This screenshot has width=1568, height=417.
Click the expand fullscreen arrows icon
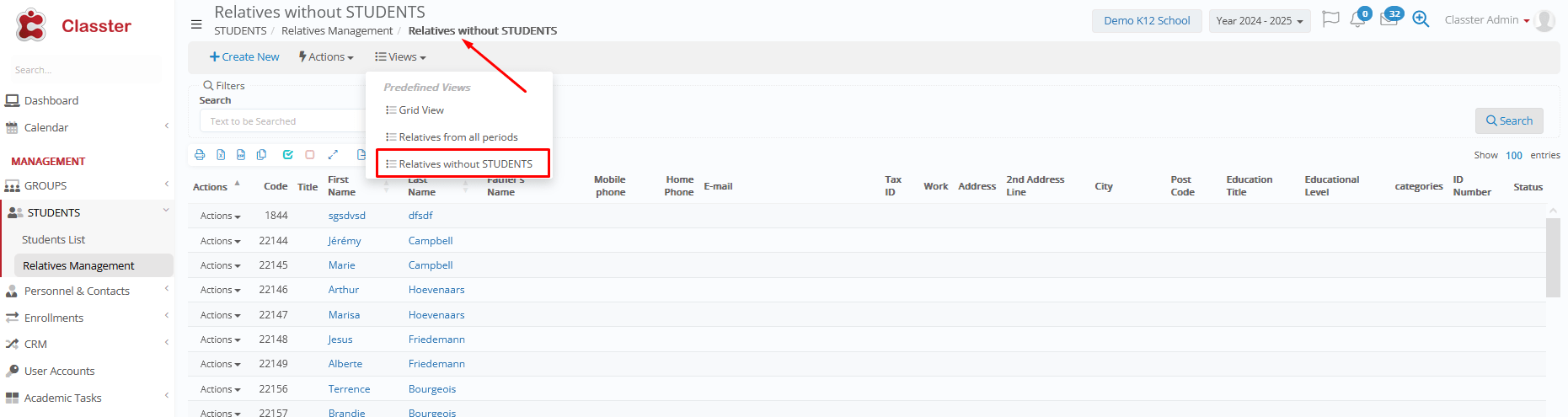[333, 155]
